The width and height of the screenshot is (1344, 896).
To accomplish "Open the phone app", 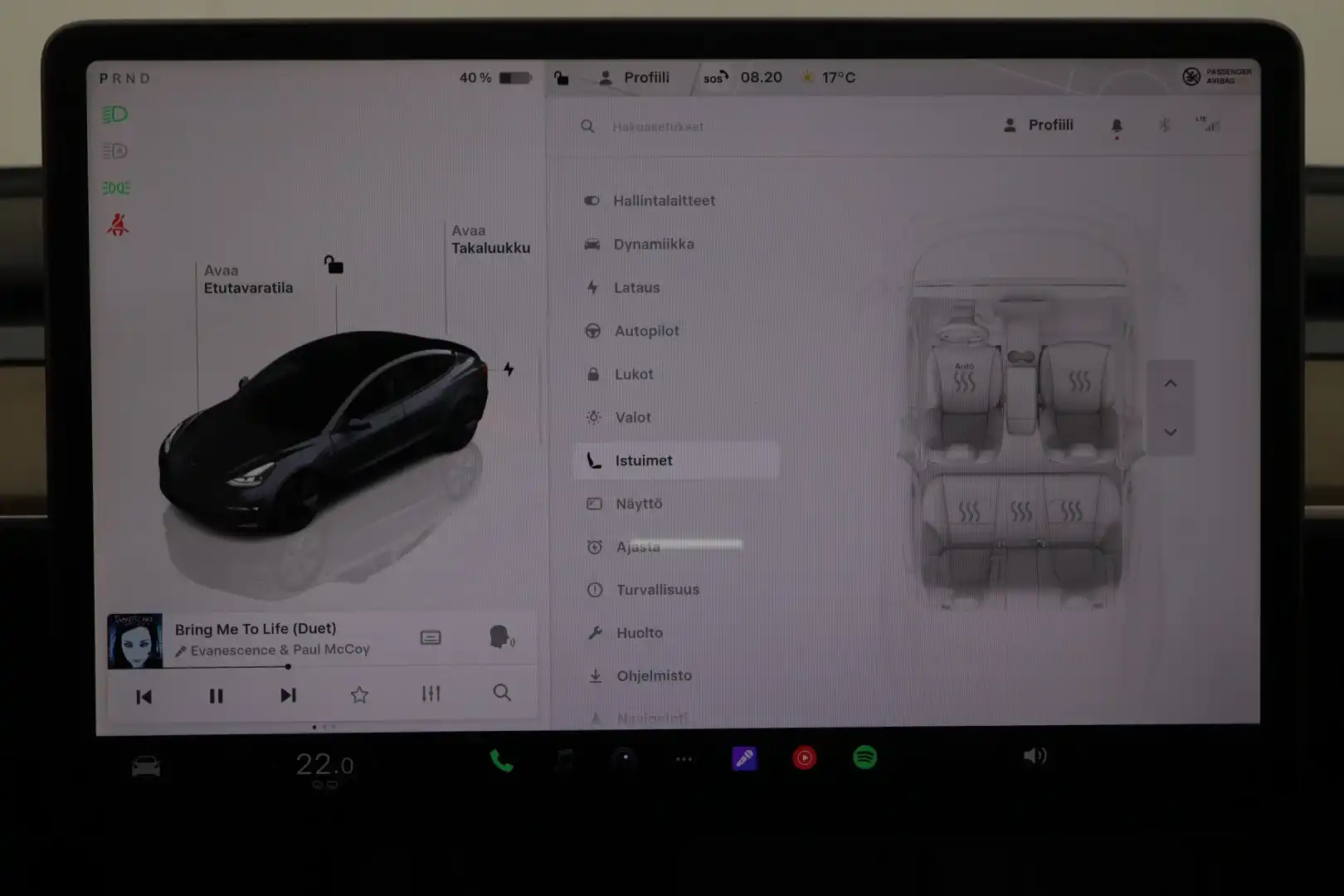I will coord(501,760).
